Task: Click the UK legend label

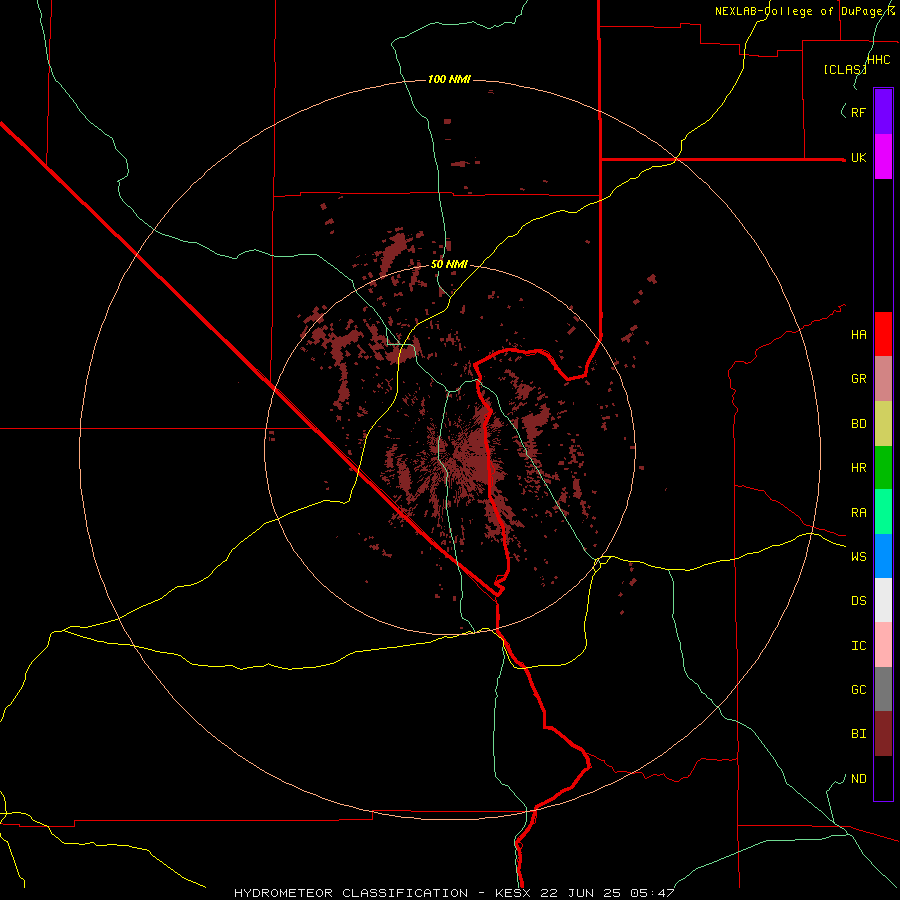Action: click(858, 158)
